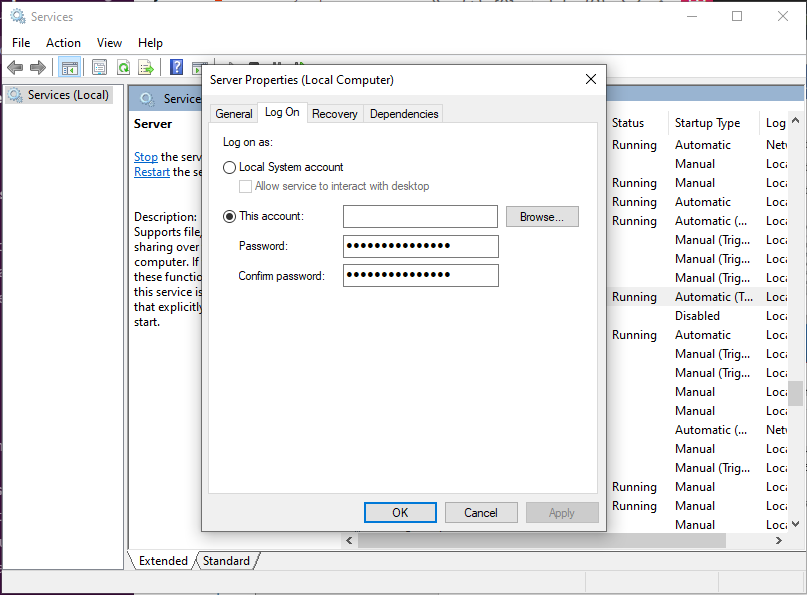Switch to the Recovery tab
Image resolution: width=807 pixels, height=595 pixels.
335,114
